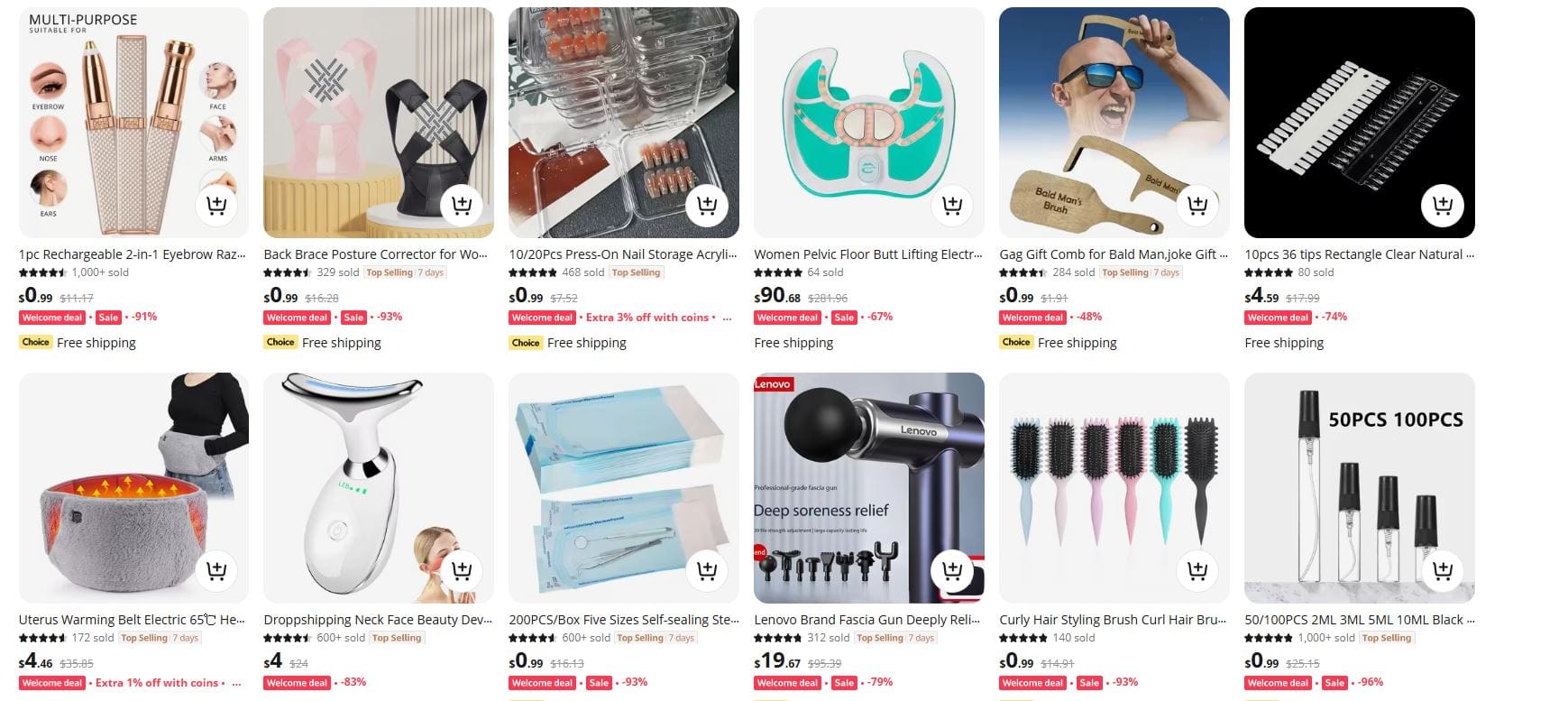Image resolution: width=1568 pixels, height=701 pixels.
Task: View the neck face beauty device image
Action: (x=379, y=488)
